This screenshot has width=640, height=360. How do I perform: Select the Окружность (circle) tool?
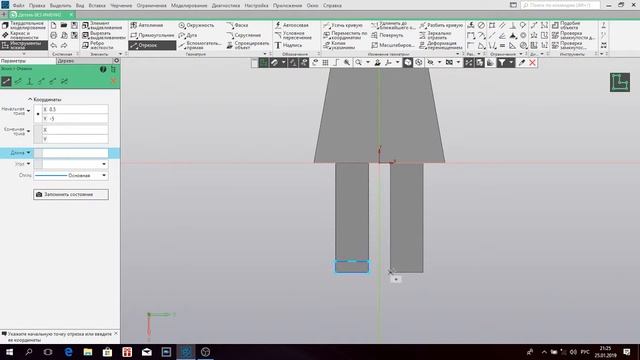click(x=196, y=25)
